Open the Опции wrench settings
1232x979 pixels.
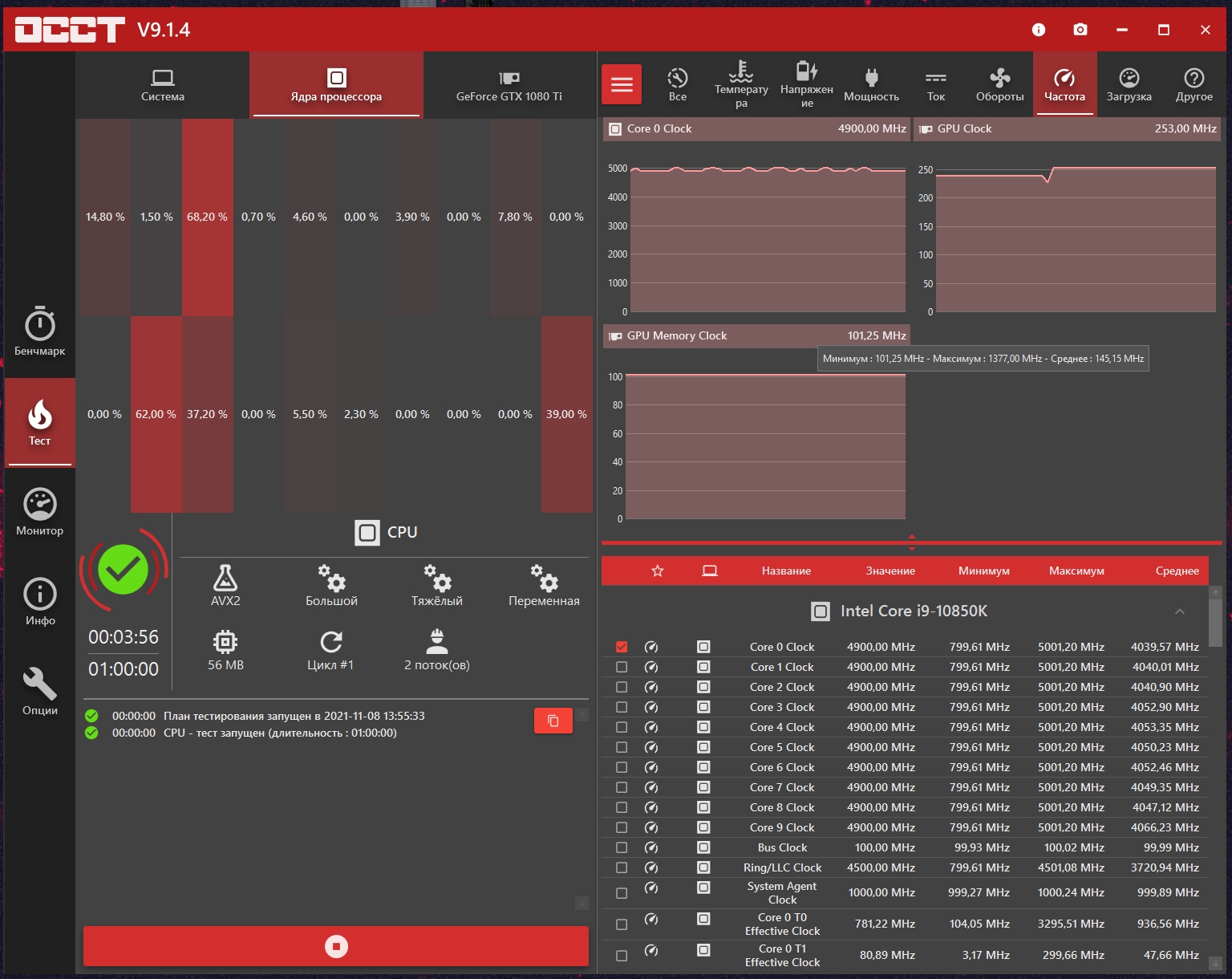click(39, 692)
